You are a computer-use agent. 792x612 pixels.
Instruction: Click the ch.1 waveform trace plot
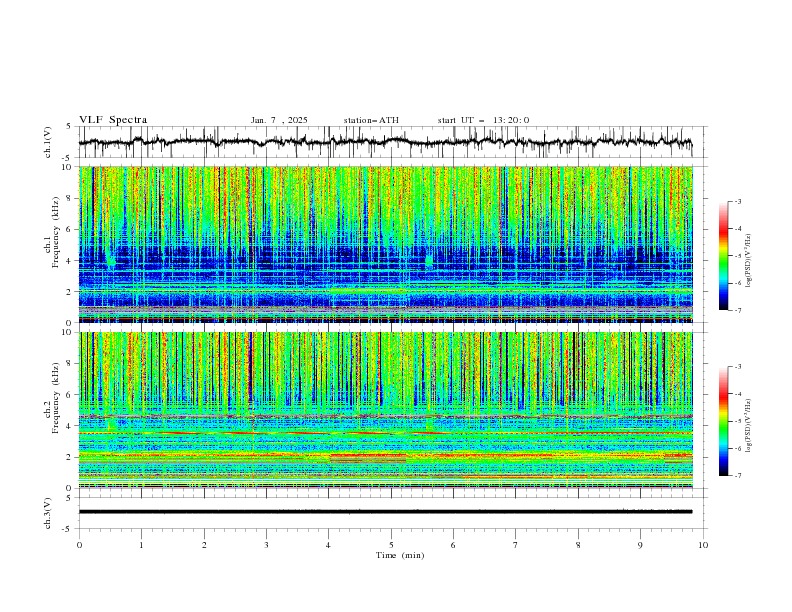click(385, 142)
